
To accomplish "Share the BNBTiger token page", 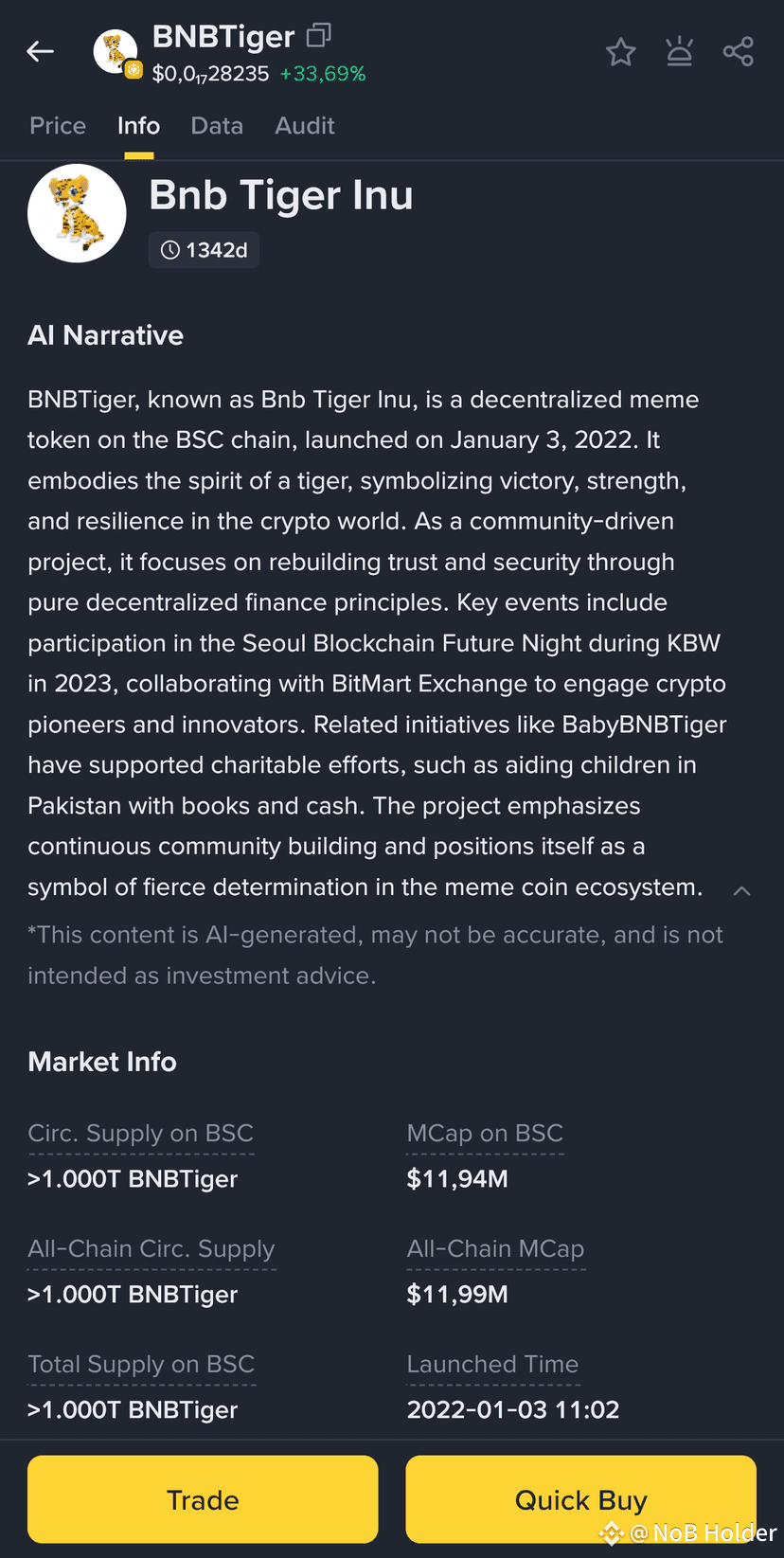I will (739, 52).
